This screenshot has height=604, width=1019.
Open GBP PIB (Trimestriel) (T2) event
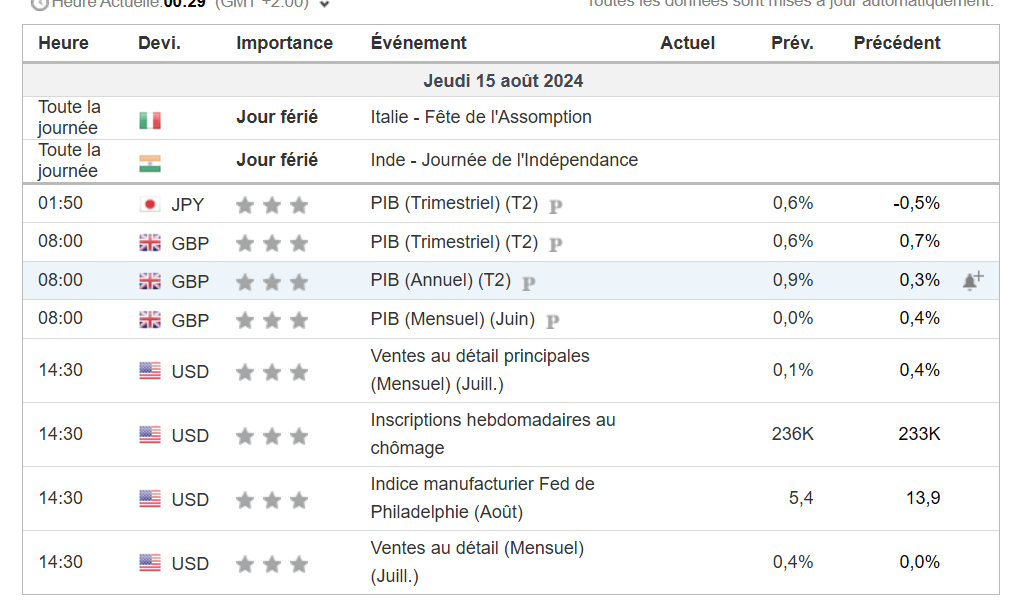tap(454, 242)
